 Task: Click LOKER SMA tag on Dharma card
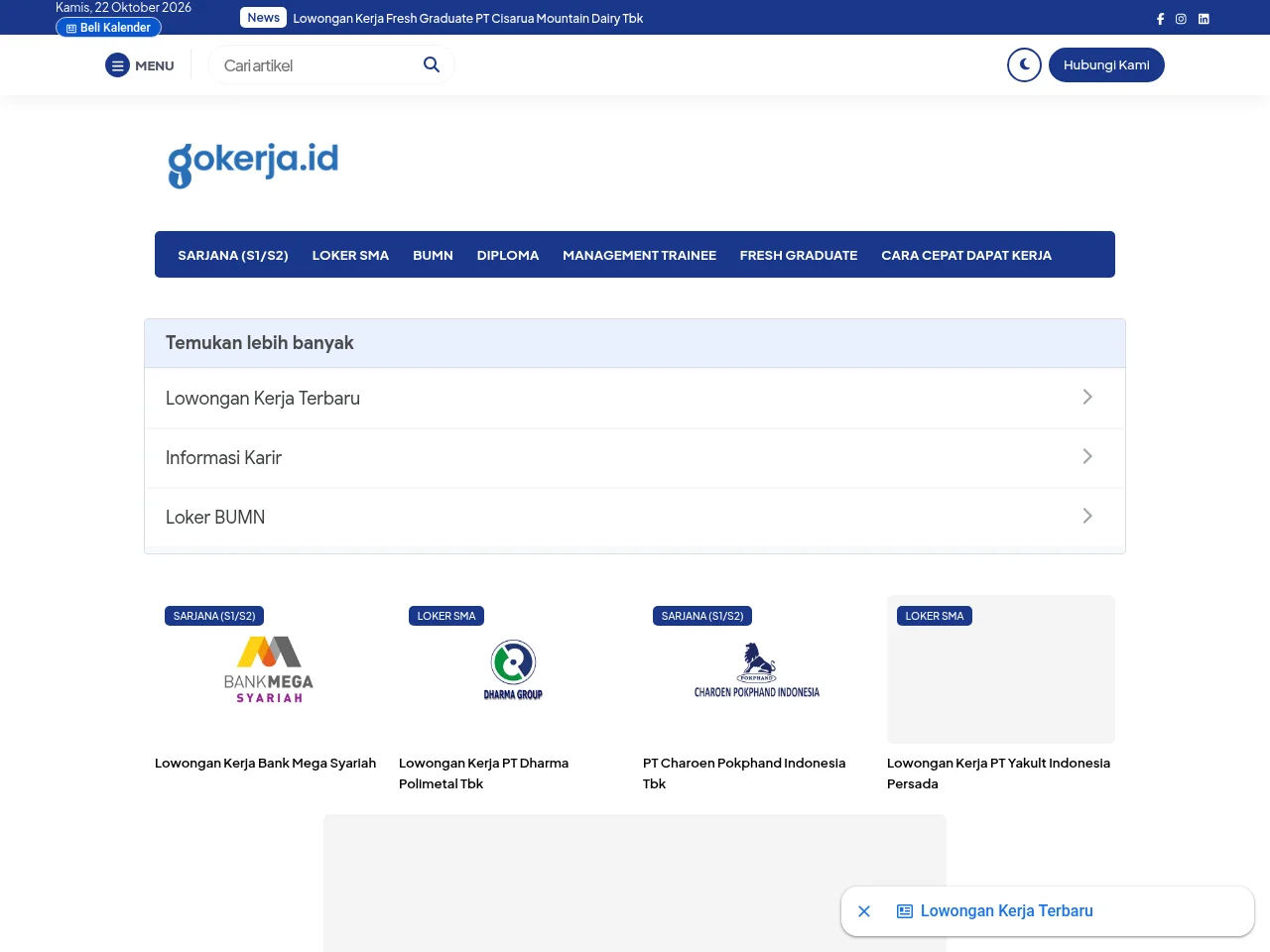tap(446, 616)
